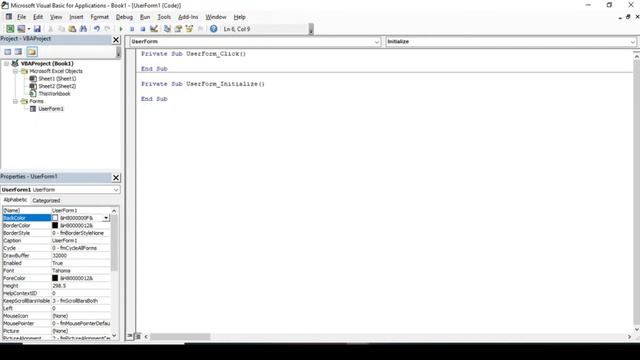Open the Window menu
This screenshot has height=360, width=640.
point(216,17)
